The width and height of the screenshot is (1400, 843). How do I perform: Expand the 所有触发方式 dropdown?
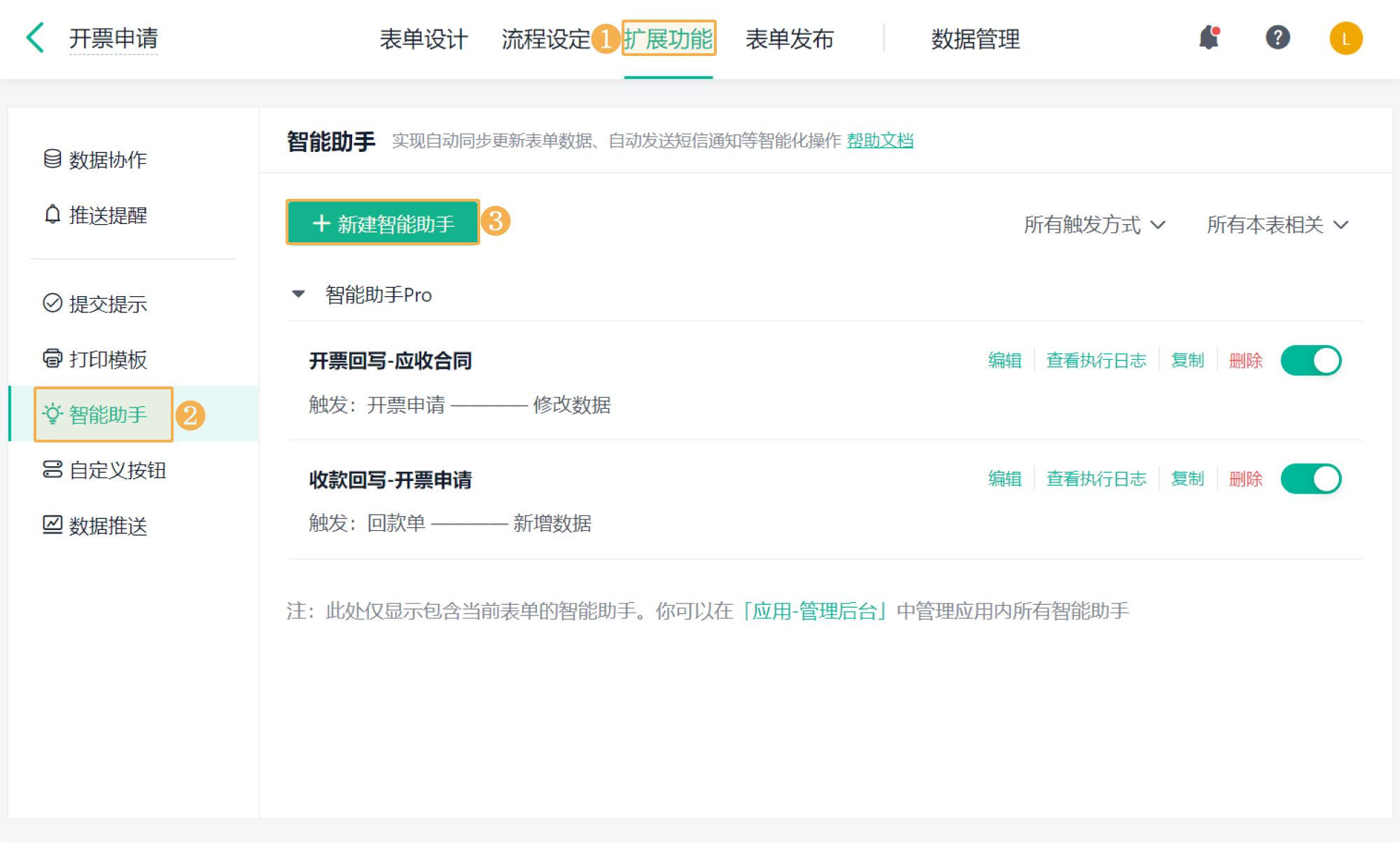[x=1094, y=225]
